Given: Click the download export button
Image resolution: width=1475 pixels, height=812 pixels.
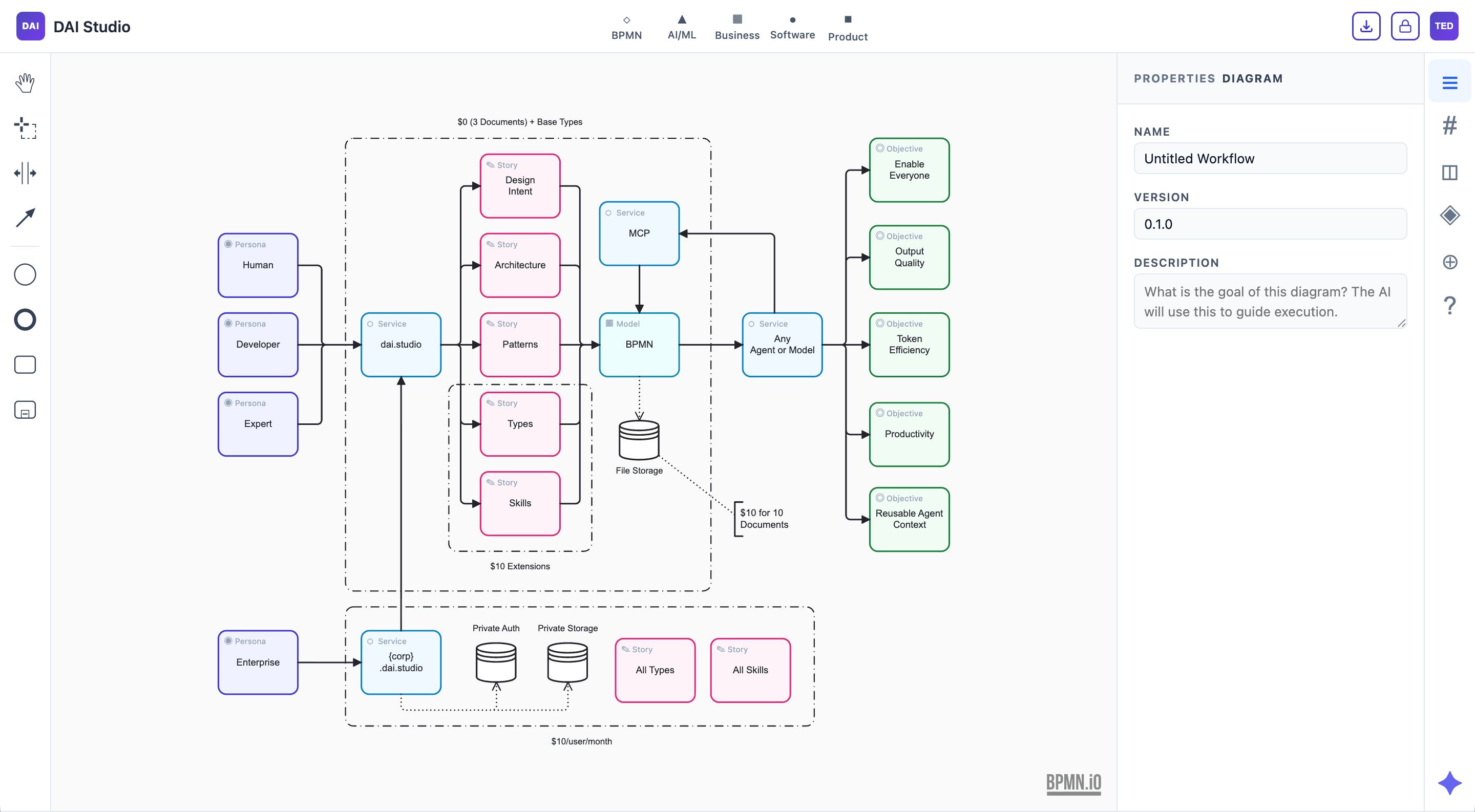Looking at the screenshot, I should (1365, 26).
